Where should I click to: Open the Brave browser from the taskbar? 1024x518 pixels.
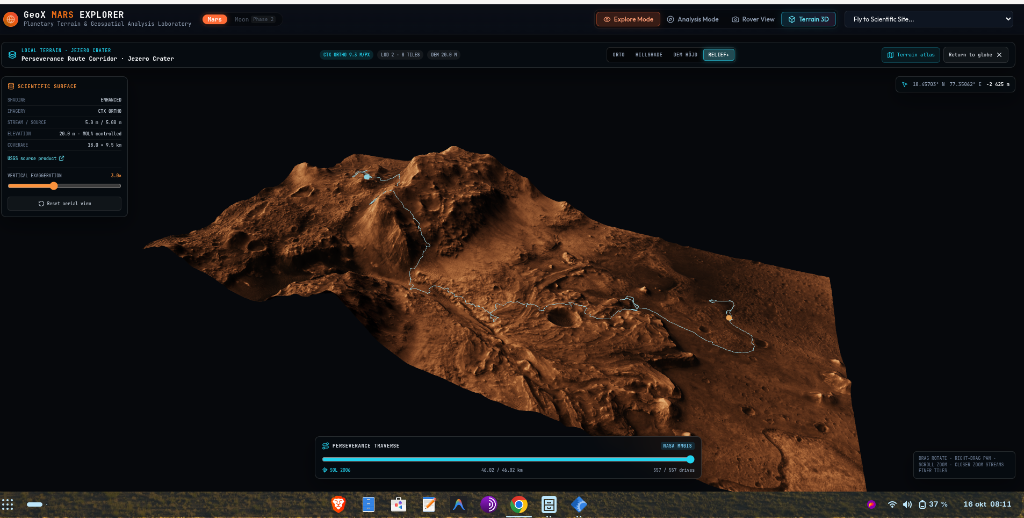(x=338, y=504)
